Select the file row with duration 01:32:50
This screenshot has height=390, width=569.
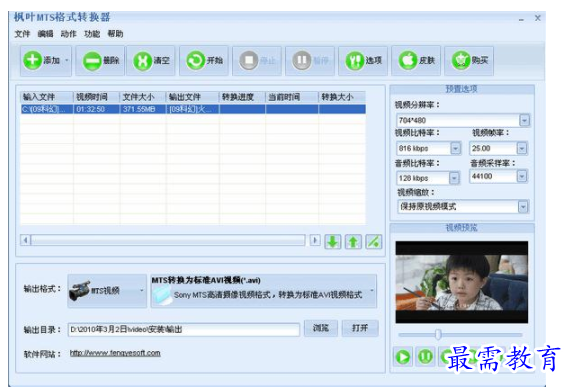[x=193, y=109]
